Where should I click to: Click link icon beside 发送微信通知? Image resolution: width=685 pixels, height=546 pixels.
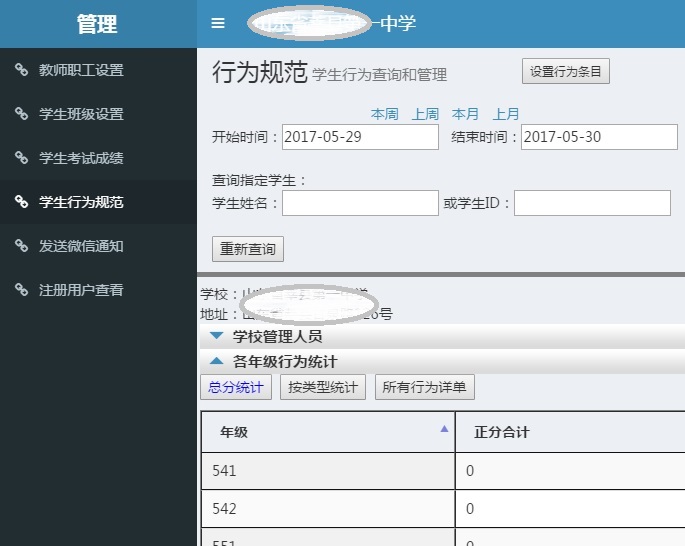tap(21, 246)
